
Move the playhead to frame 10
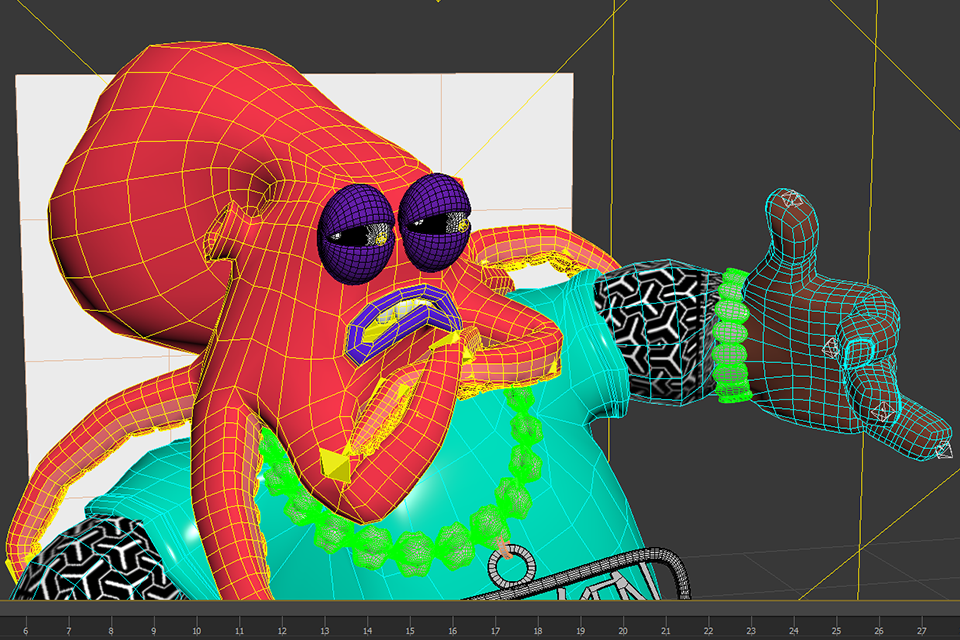click(x=196, y=630)
